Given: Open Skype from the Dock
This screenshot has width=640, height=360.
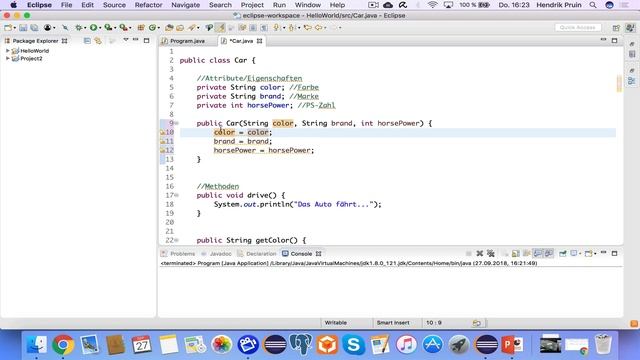Looking at the screenshot, I should [x=353, y=345].
